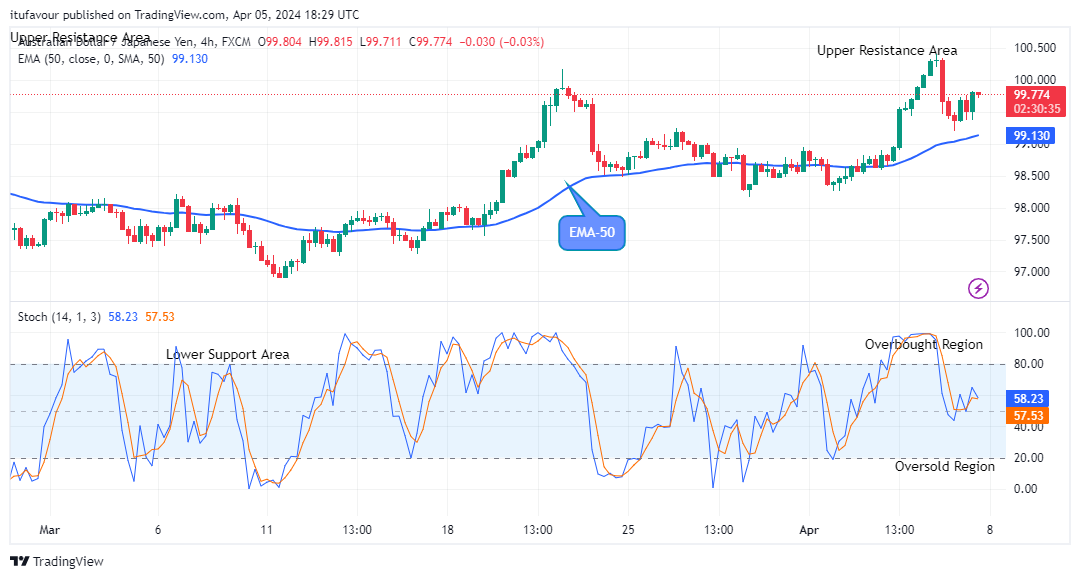
Task: Click the red current price tag 99.774
Action: [1035, 101]
